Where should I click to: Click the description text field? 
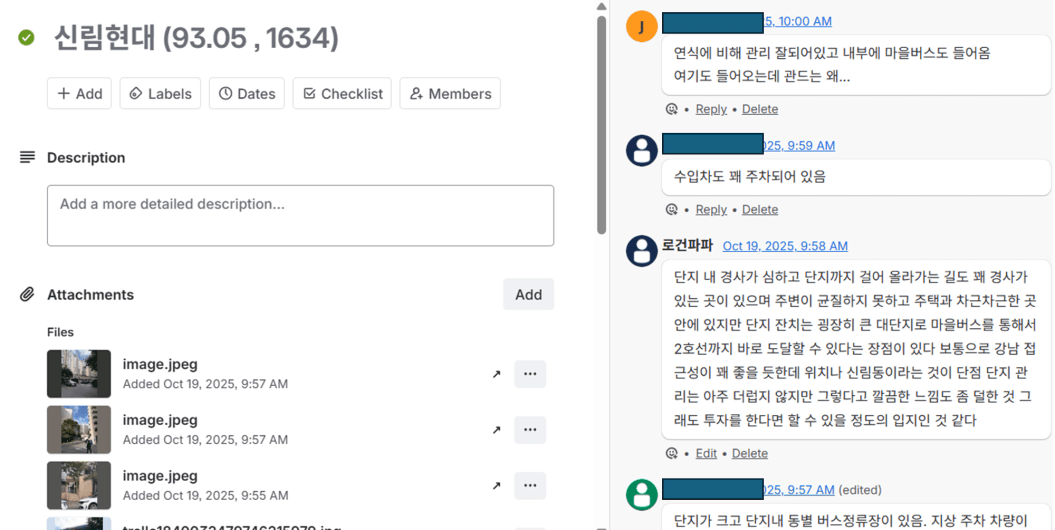[300, 215]
